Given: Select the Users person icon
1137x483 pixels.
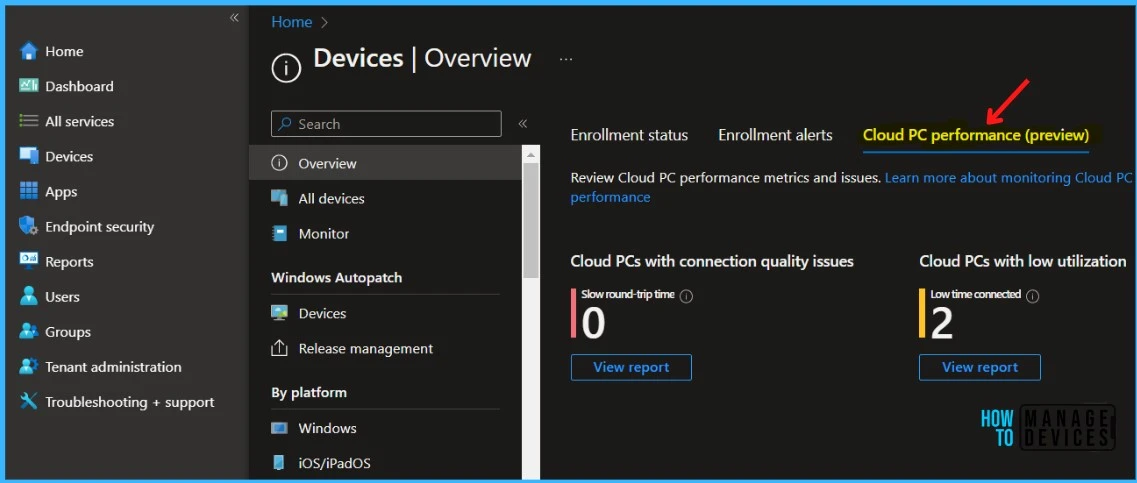Looking at the screenshot, I should [x=28, y=296].
